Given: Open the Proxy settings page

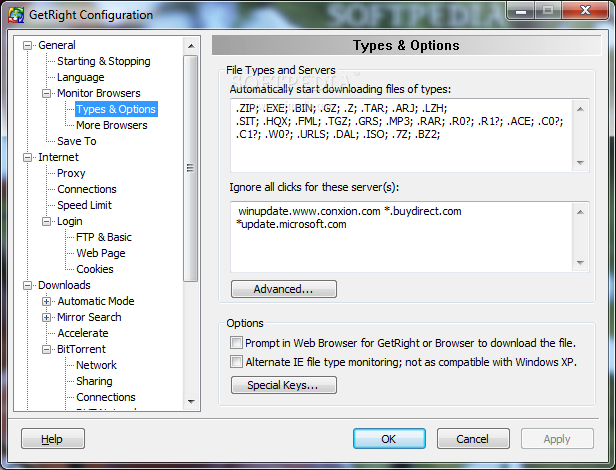Looking at the screenshot, I should (71, 173).
